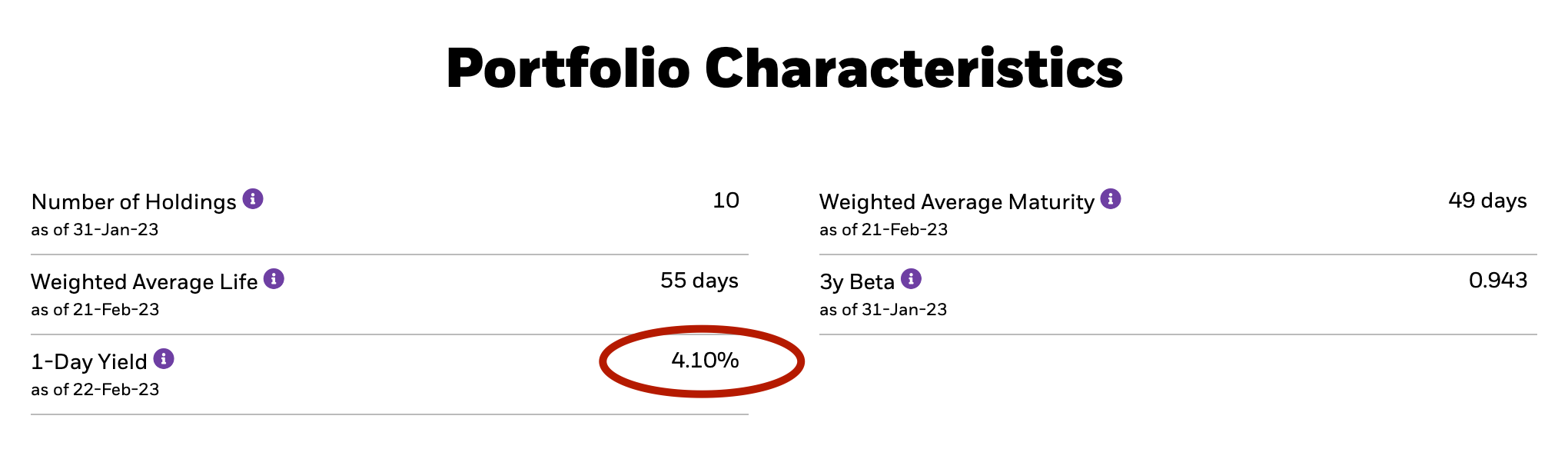Click info icon beside Number of Holdings
The image size is (1568, 469).
click(x=253, y=199)
